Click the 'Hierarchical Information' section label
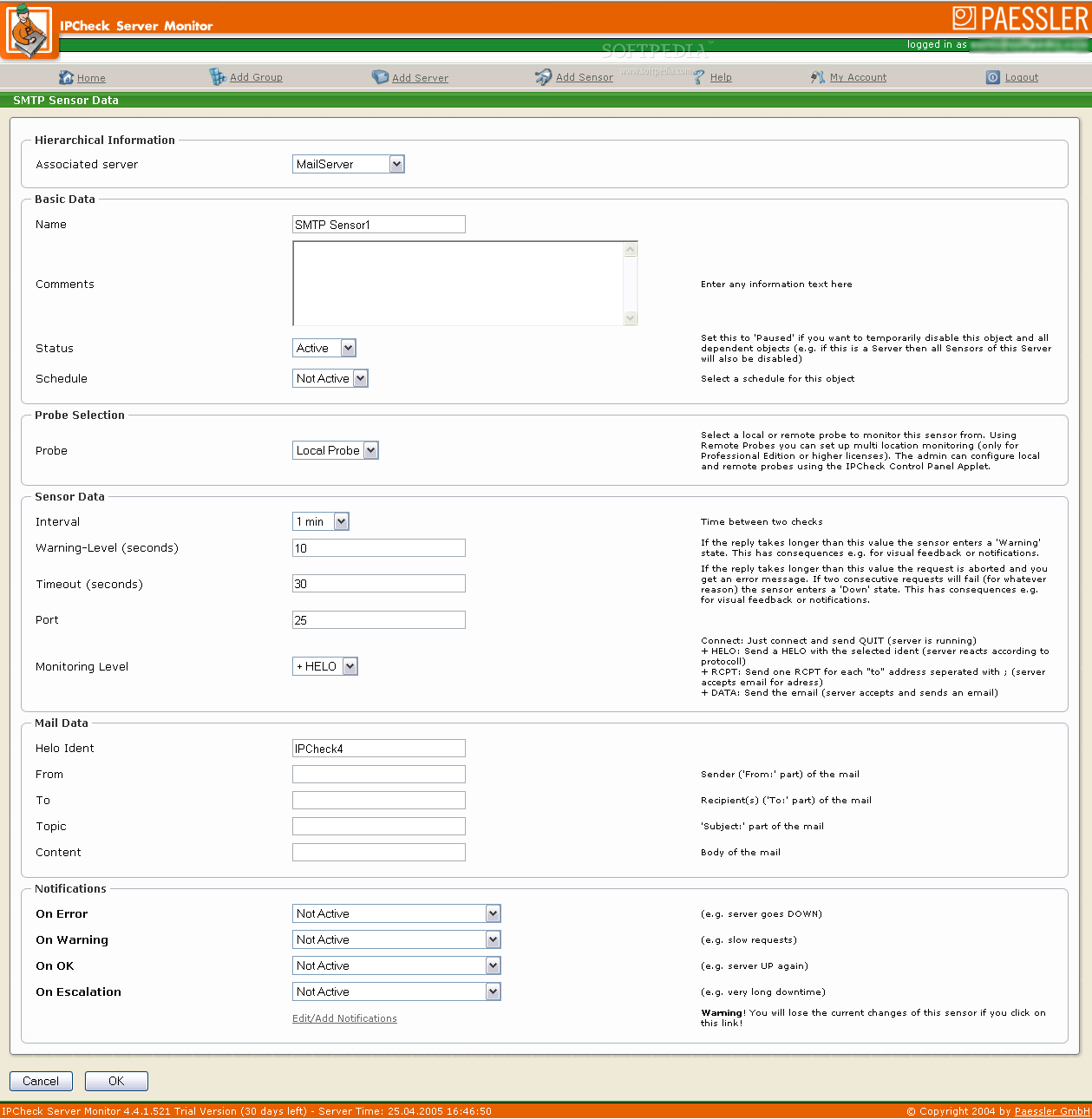The image size is (1092, 1119). [105, 140]
